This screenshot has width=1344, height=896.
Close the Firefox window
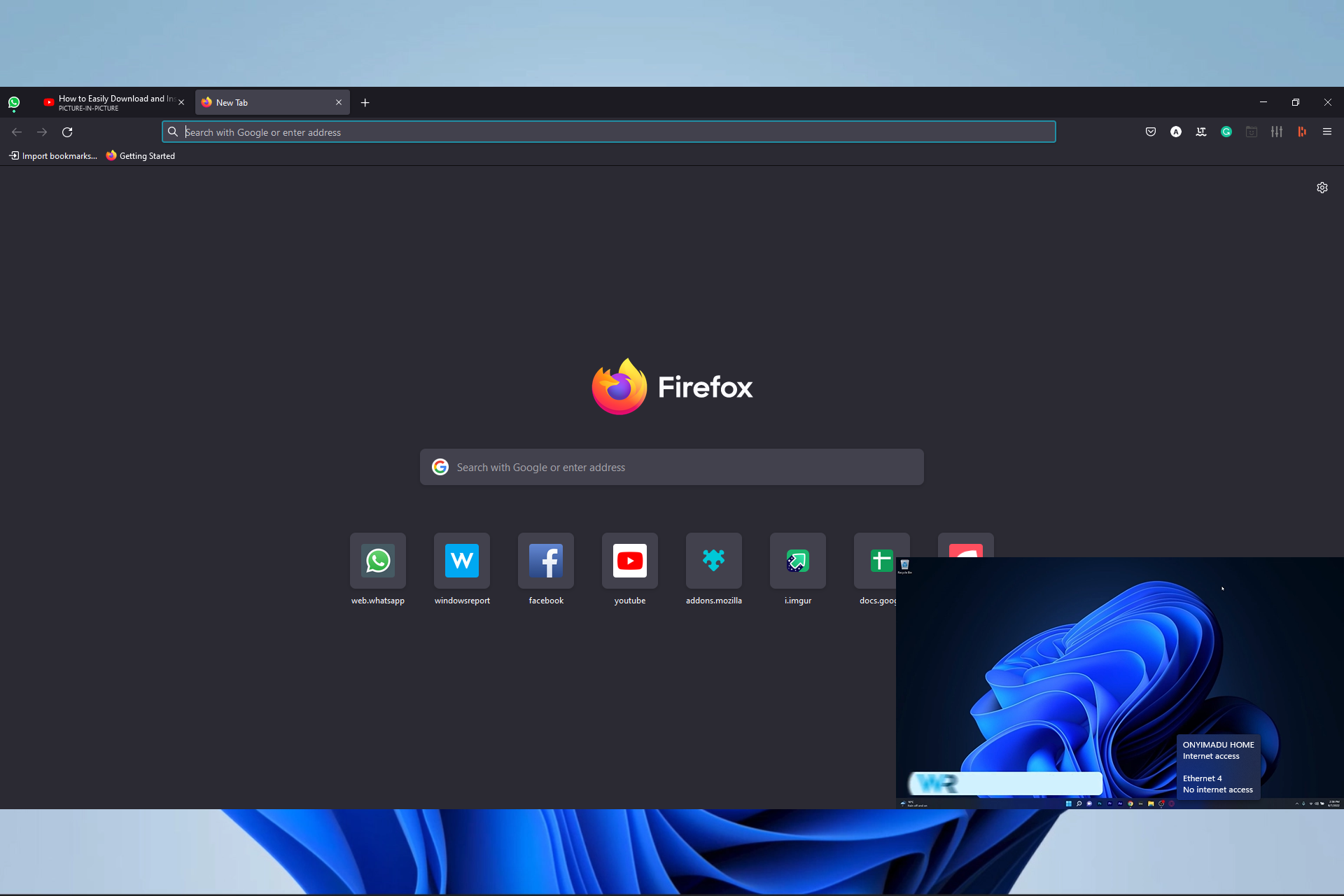point(1328,103)
